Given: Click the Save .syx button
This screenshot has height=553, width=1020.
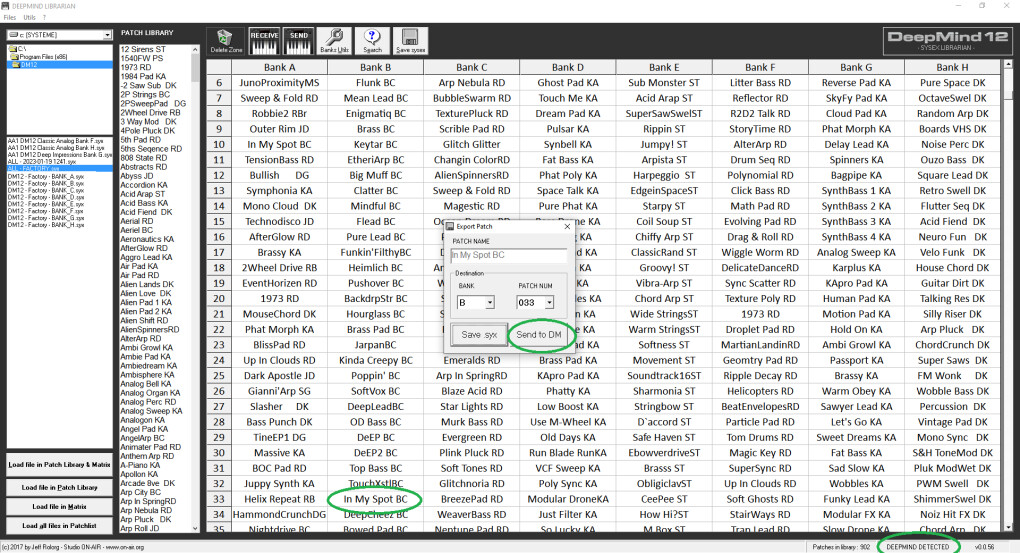Looking at the screenshot, I should tap(479, 334).
